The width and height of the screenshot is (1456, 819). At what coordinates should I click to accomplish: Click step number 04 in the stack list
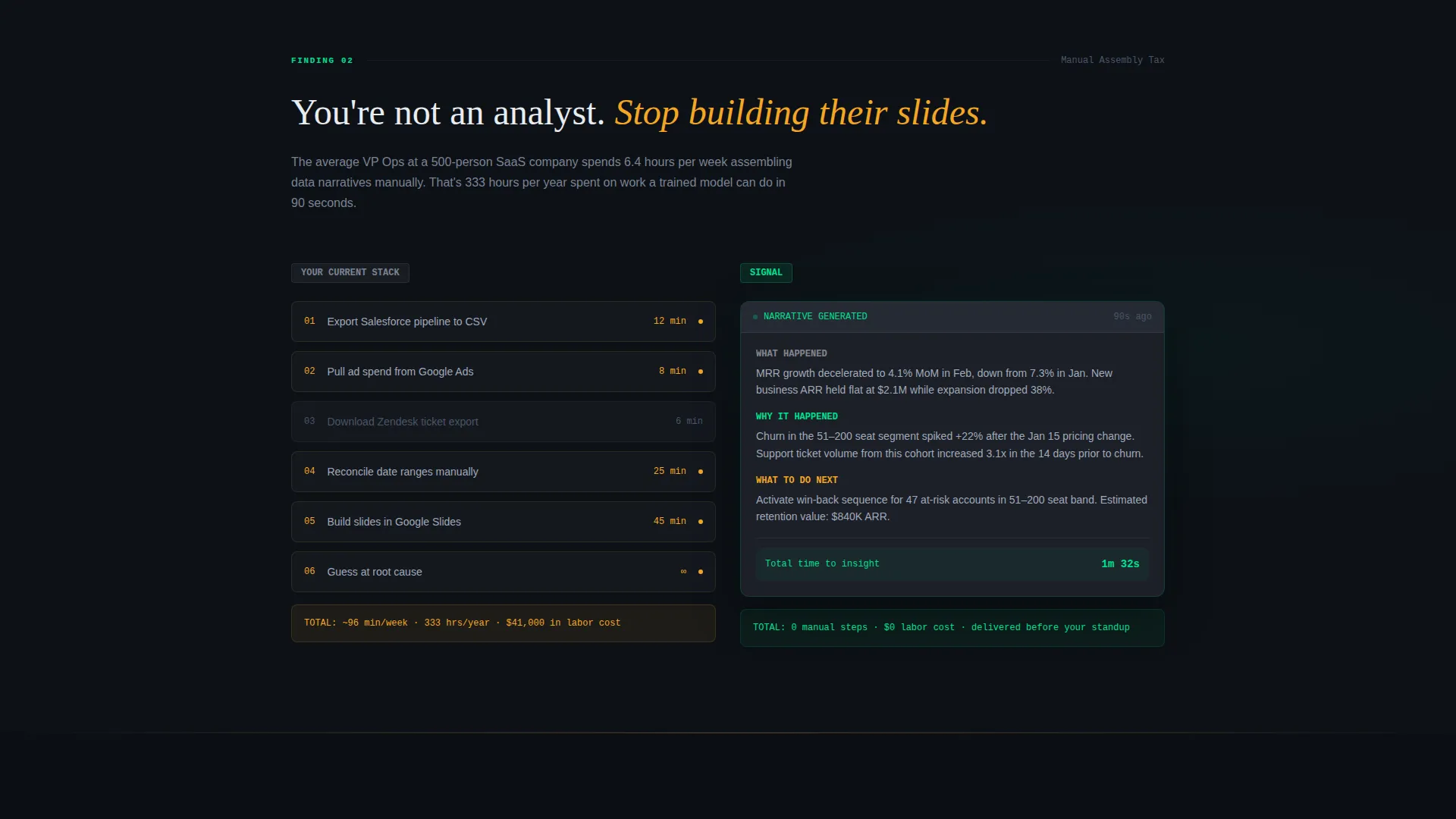(309, 472)
